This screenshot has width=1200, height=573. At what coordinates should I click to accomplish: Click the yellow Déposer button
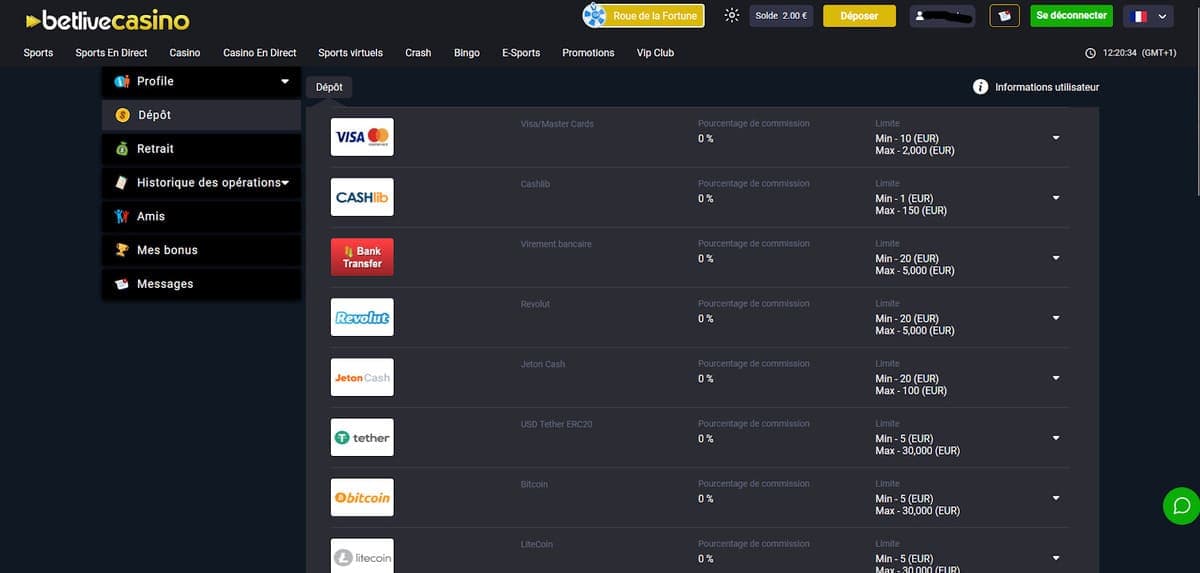coord(859,16)
